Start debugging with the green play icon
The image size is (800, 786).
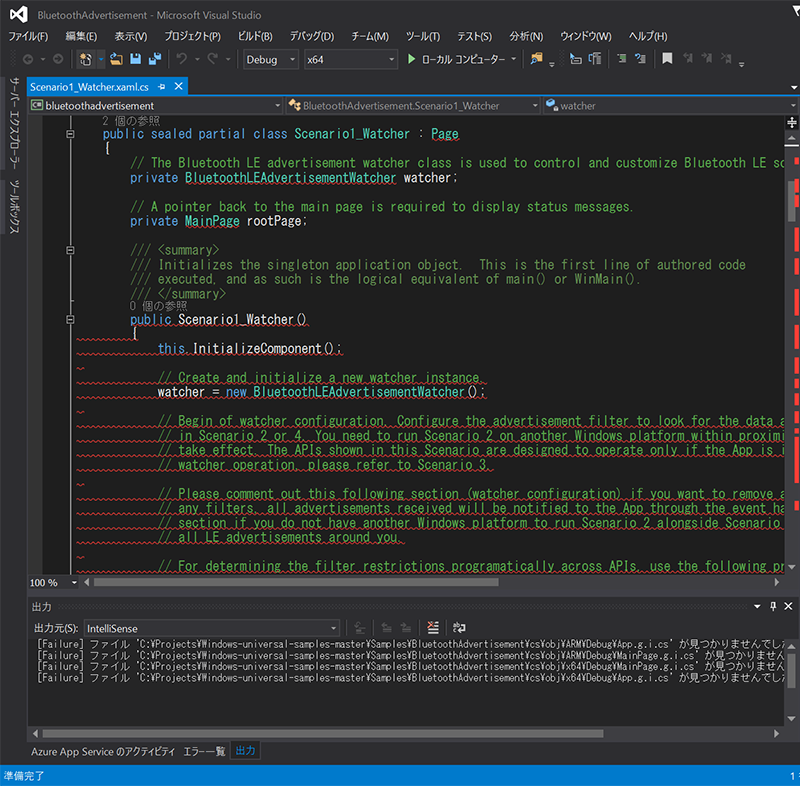412,60
